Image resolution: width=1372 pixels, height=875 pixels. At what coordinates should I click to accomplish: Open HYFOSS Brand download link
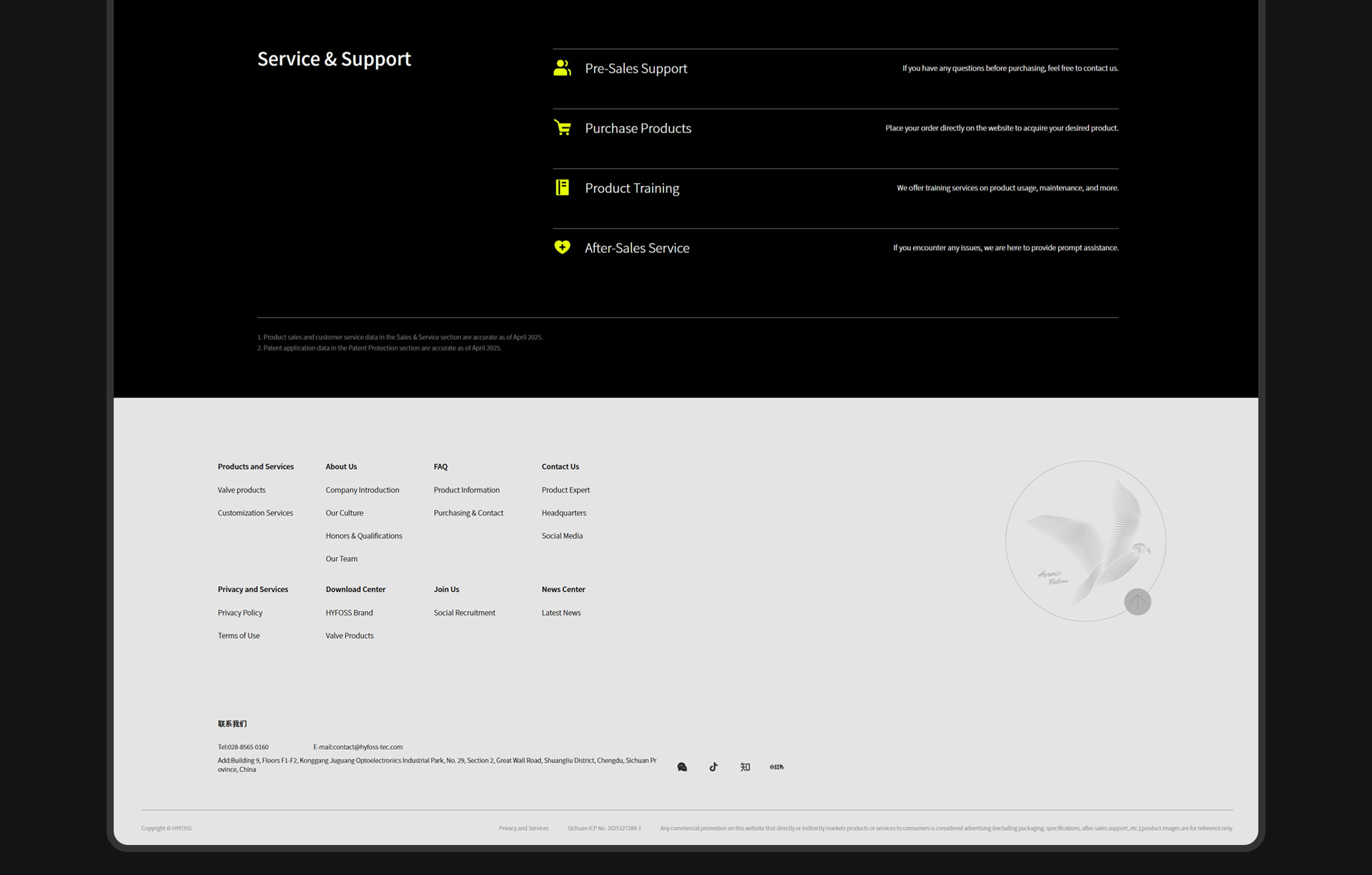[349, 613]
